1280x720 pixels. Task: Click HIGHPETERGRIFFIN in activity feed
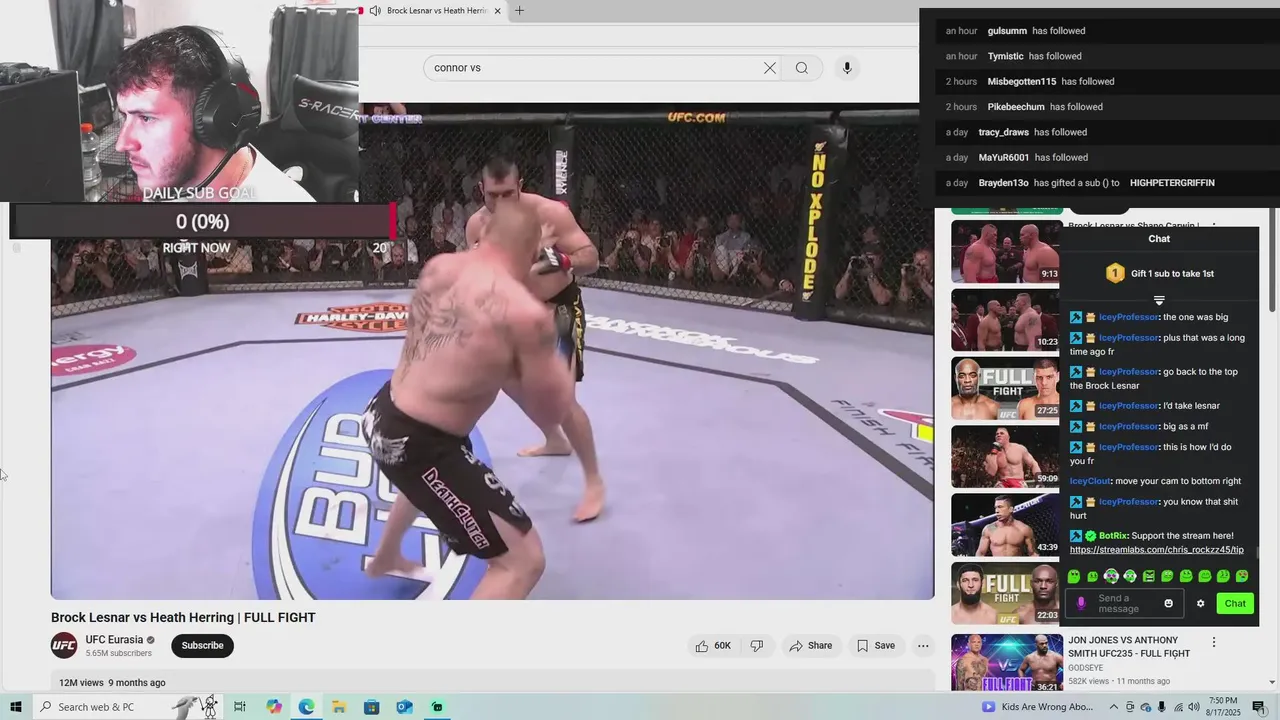[1172, 183]
